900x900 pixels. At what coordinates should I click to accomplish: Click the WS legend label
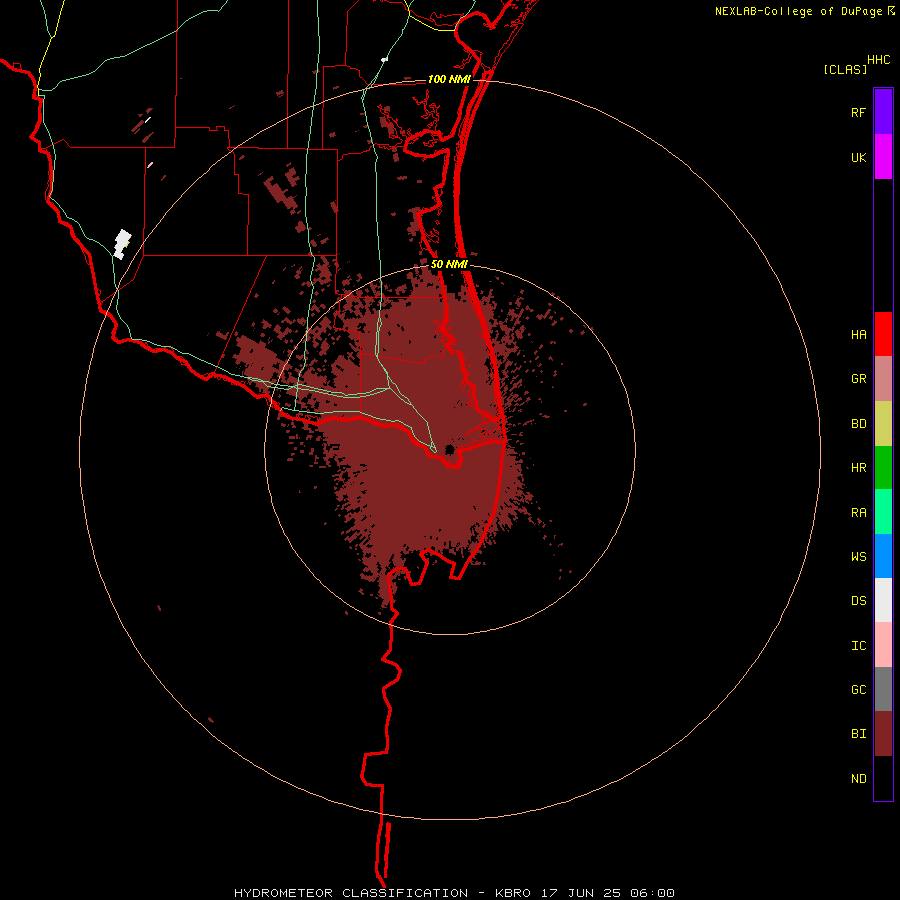pyautogui.click(x=858, y=556)
